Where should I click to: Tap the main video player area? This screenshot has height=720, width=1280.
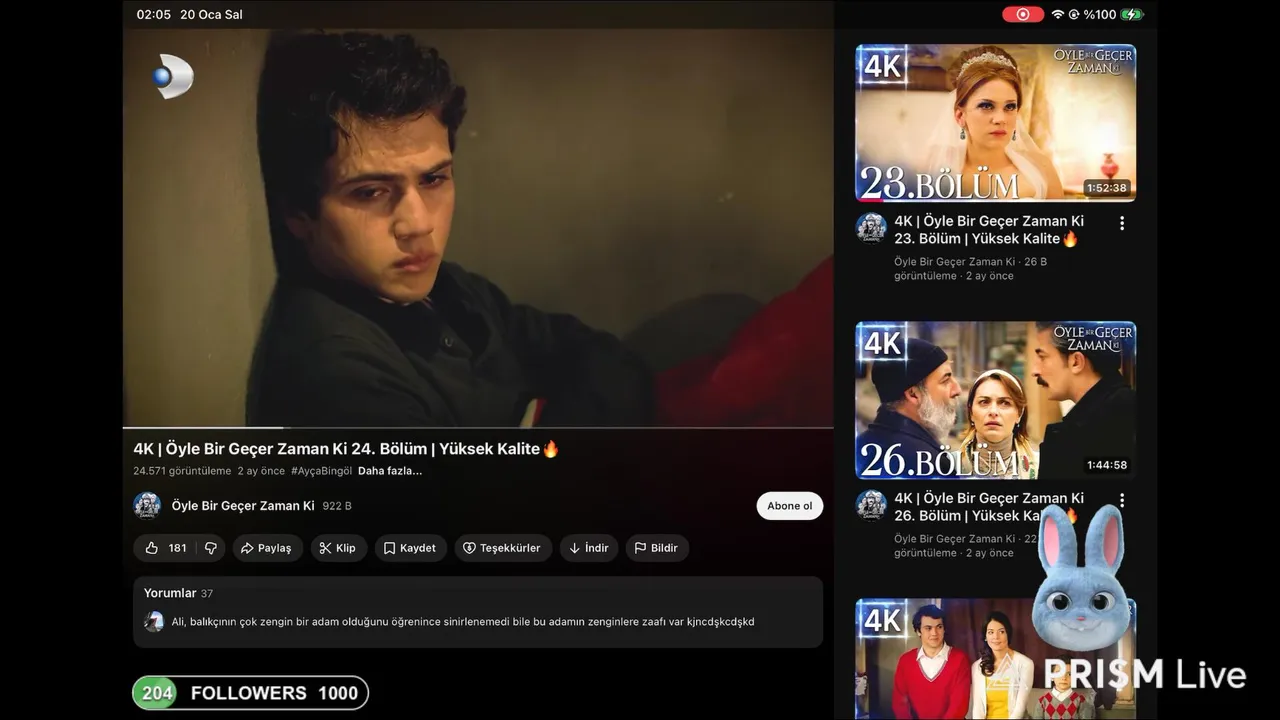pos(478,228)
